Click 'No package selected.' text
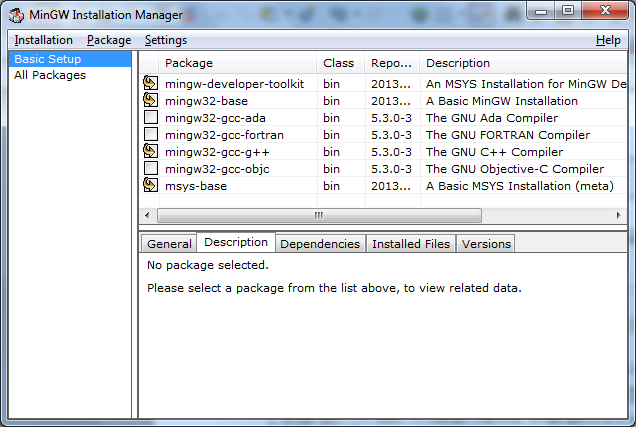This screenshot has height=427, width=636. coord(208,265)
